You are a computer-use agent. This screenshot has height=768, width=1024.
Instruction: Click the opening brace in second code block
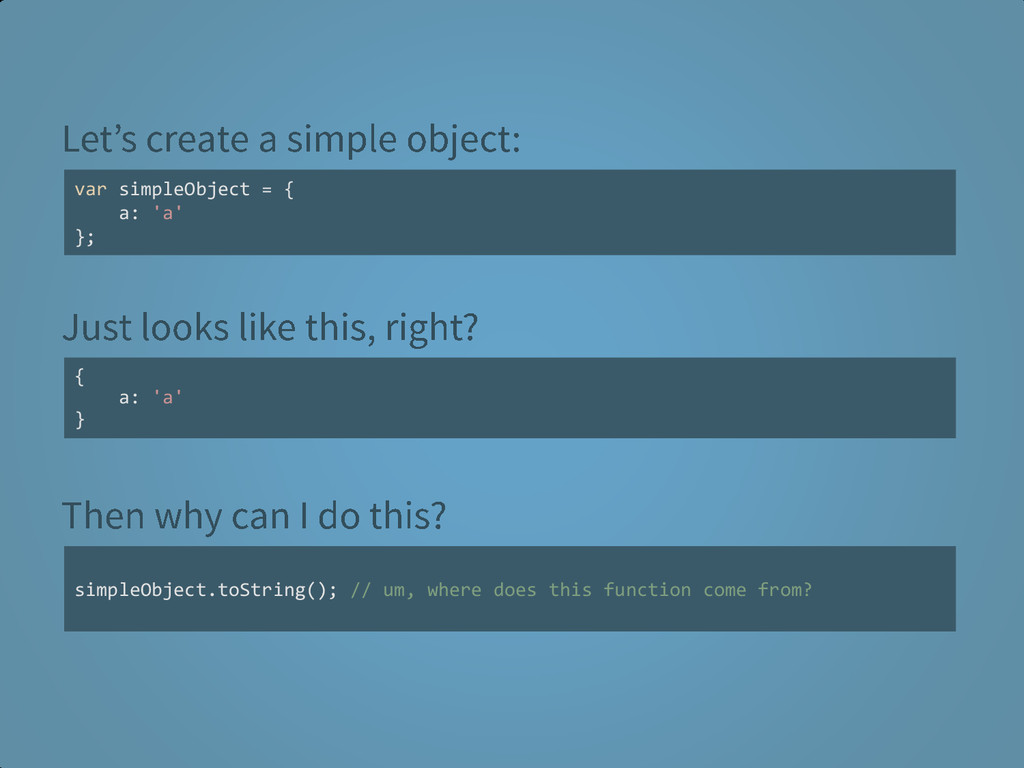point(80,377)
